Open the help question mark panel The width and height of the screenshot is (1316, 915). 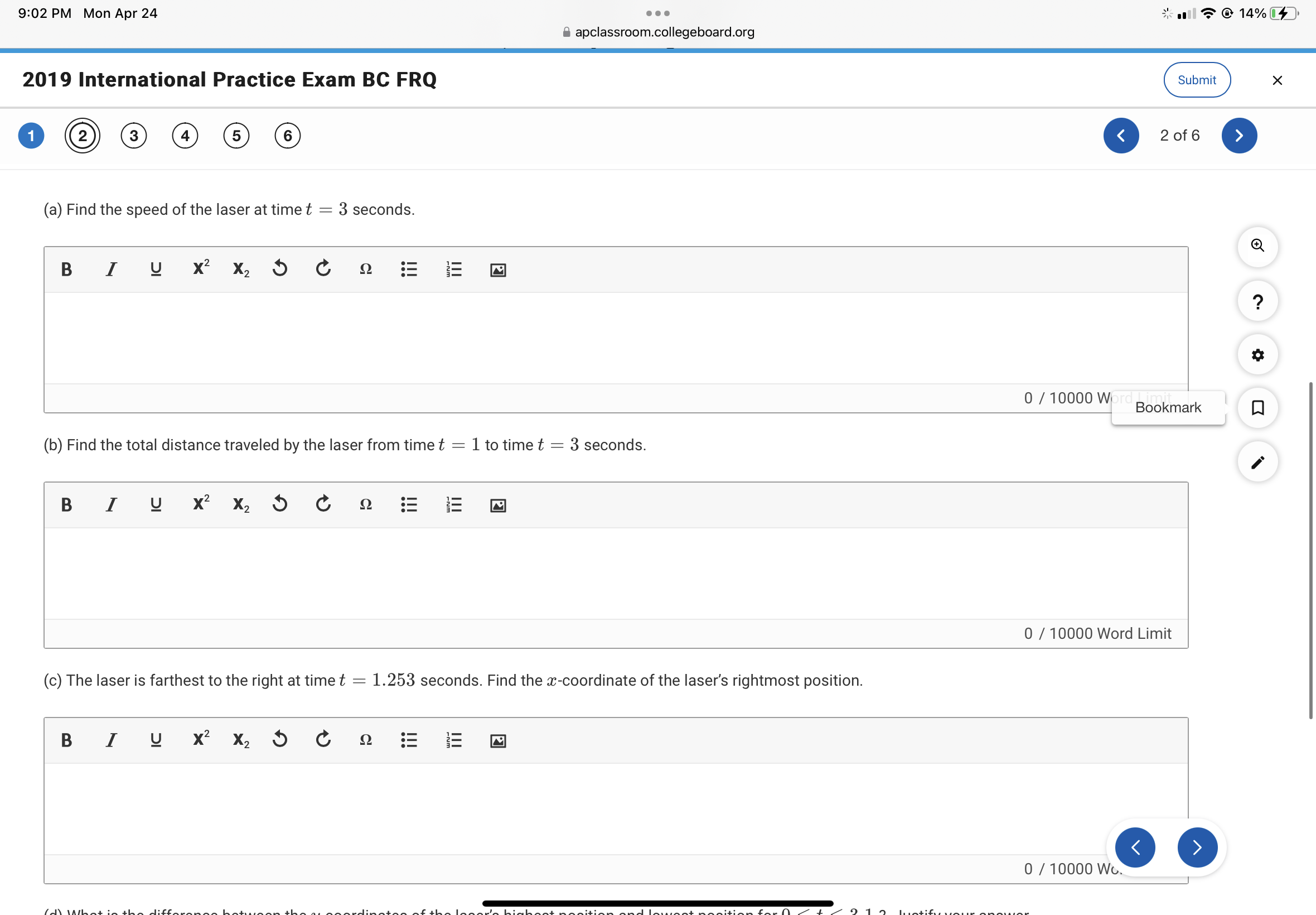tap(1257, 300)
